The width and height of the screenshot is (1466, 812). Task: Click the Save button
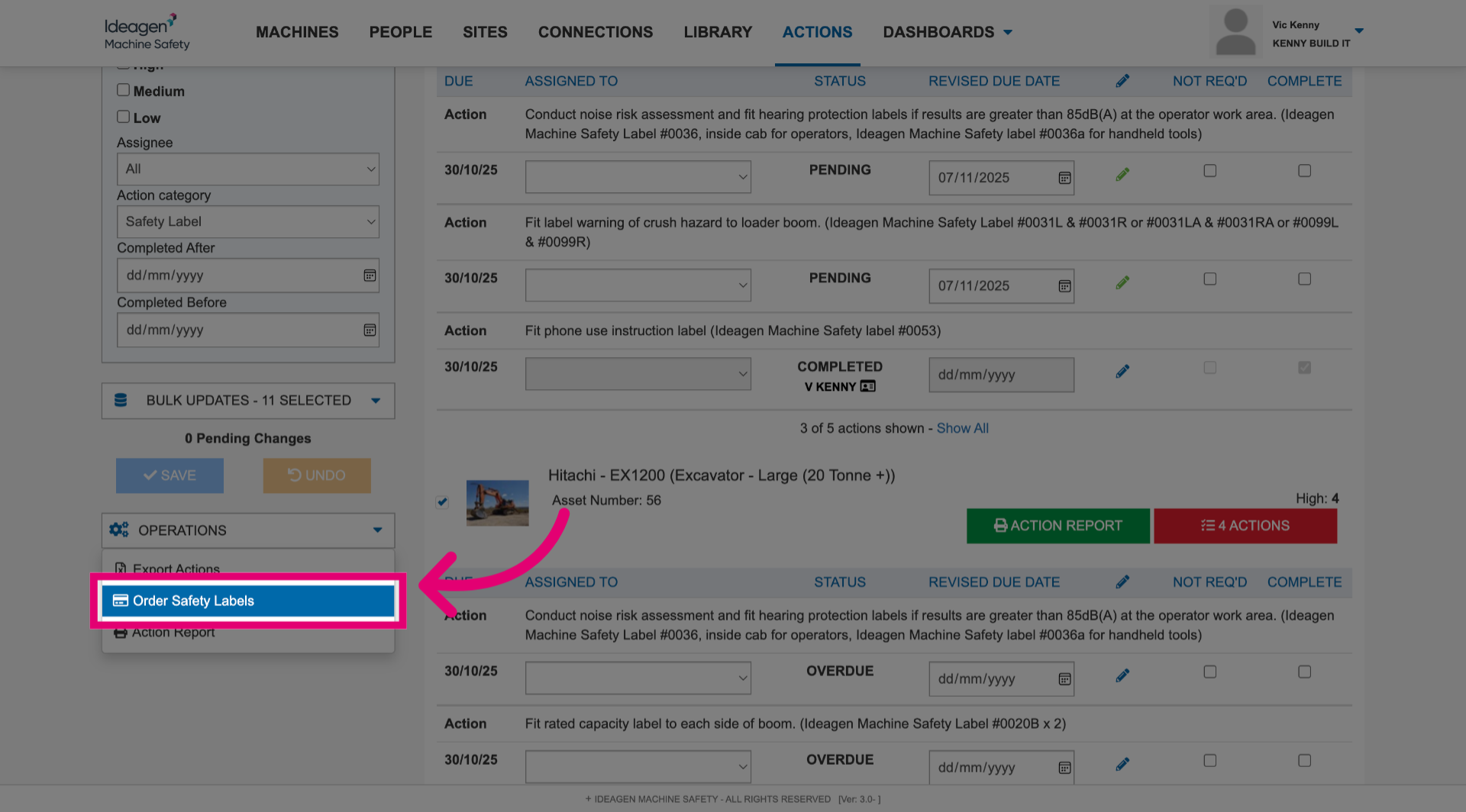pos(170,475)
